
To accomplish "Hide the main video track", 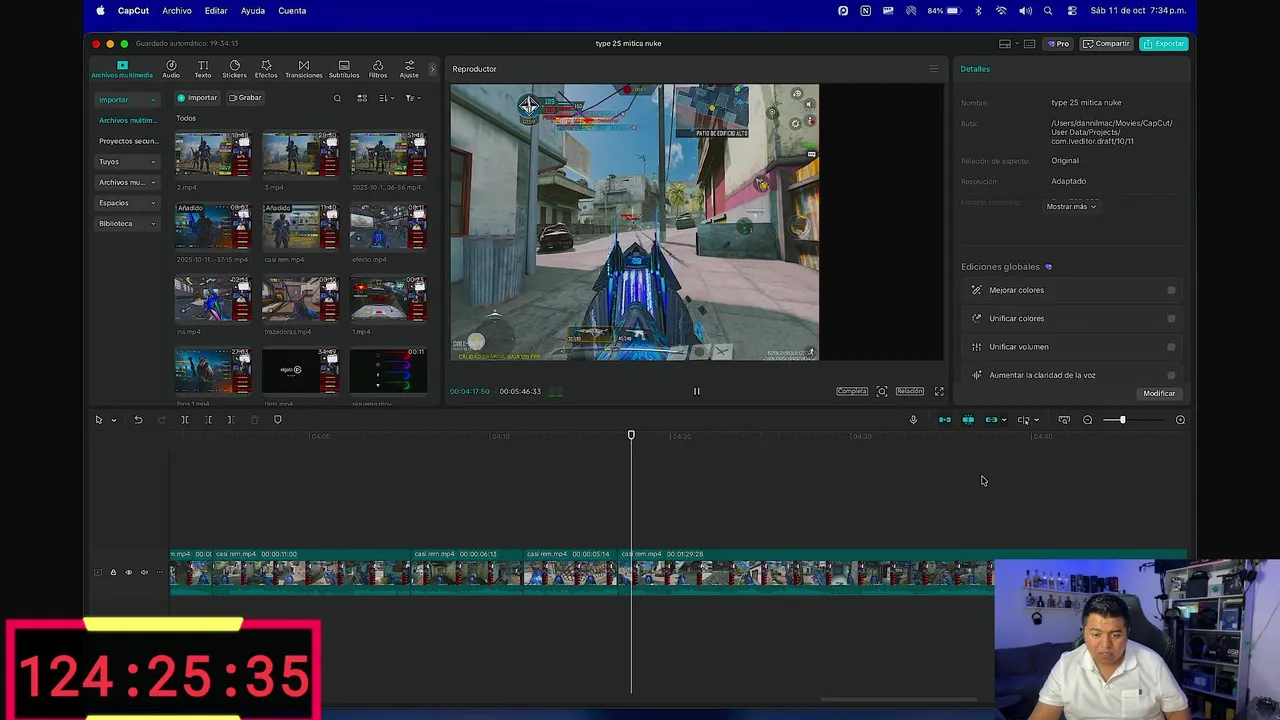I will 128,573.
